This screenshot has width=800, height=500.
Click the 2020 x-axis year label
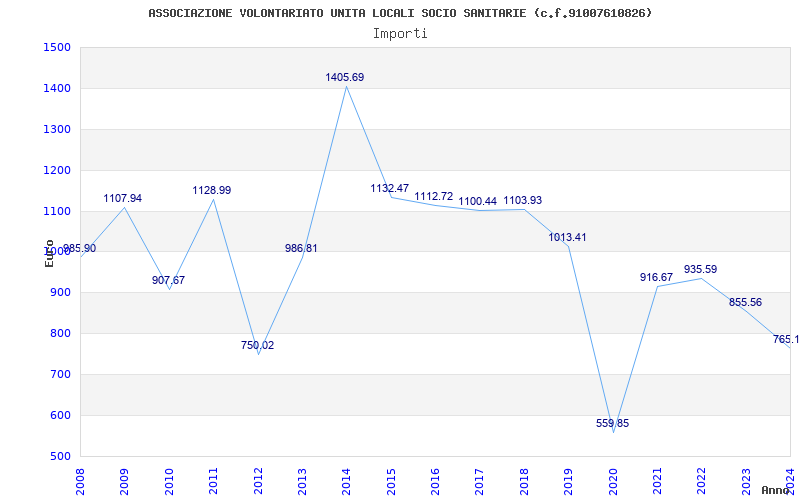613,482
